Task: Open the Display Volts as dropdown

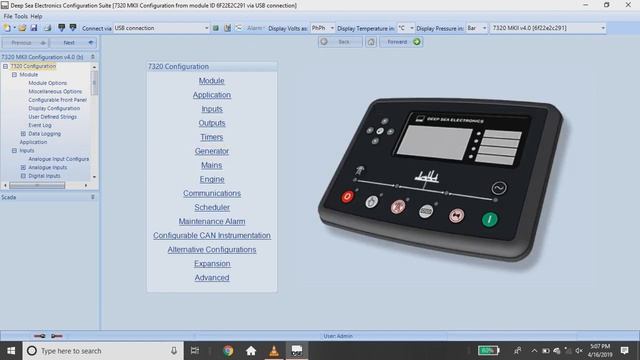Action: pos(332,28)
